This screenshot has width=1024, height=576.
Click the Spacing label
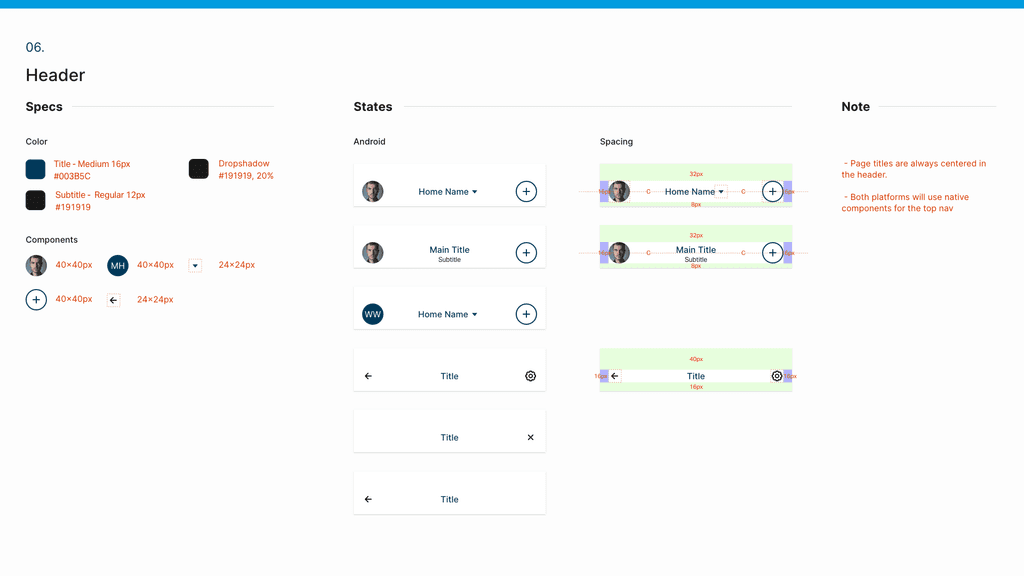[616, 142]
